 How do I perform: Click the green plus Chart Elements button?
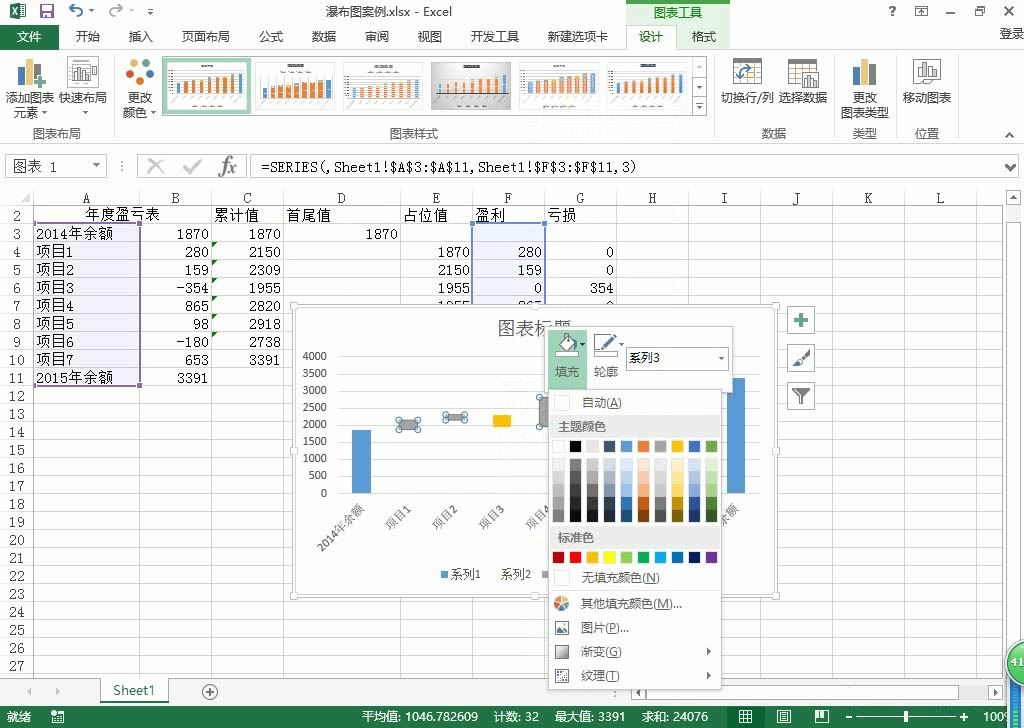801,320
